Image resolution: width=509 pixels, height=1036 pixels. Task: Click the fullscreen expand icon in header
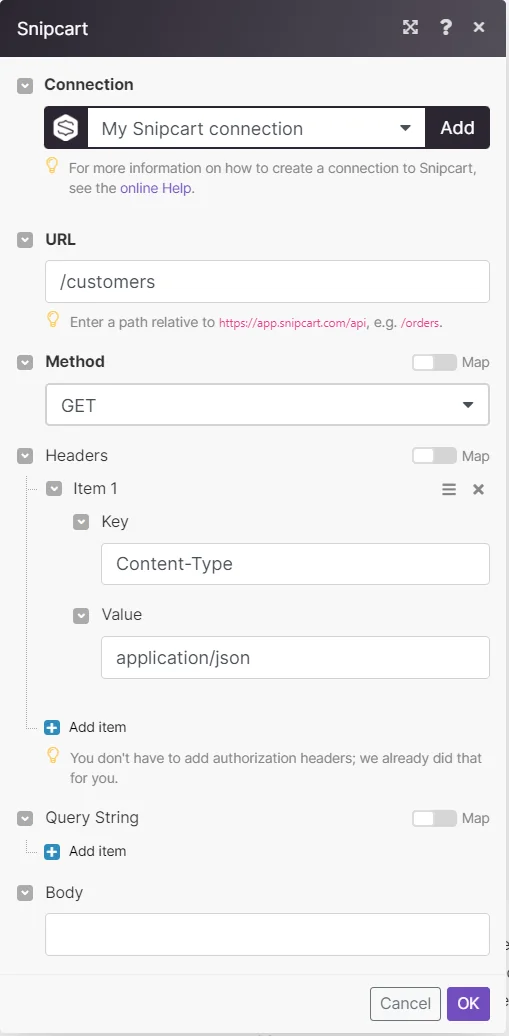411,27
